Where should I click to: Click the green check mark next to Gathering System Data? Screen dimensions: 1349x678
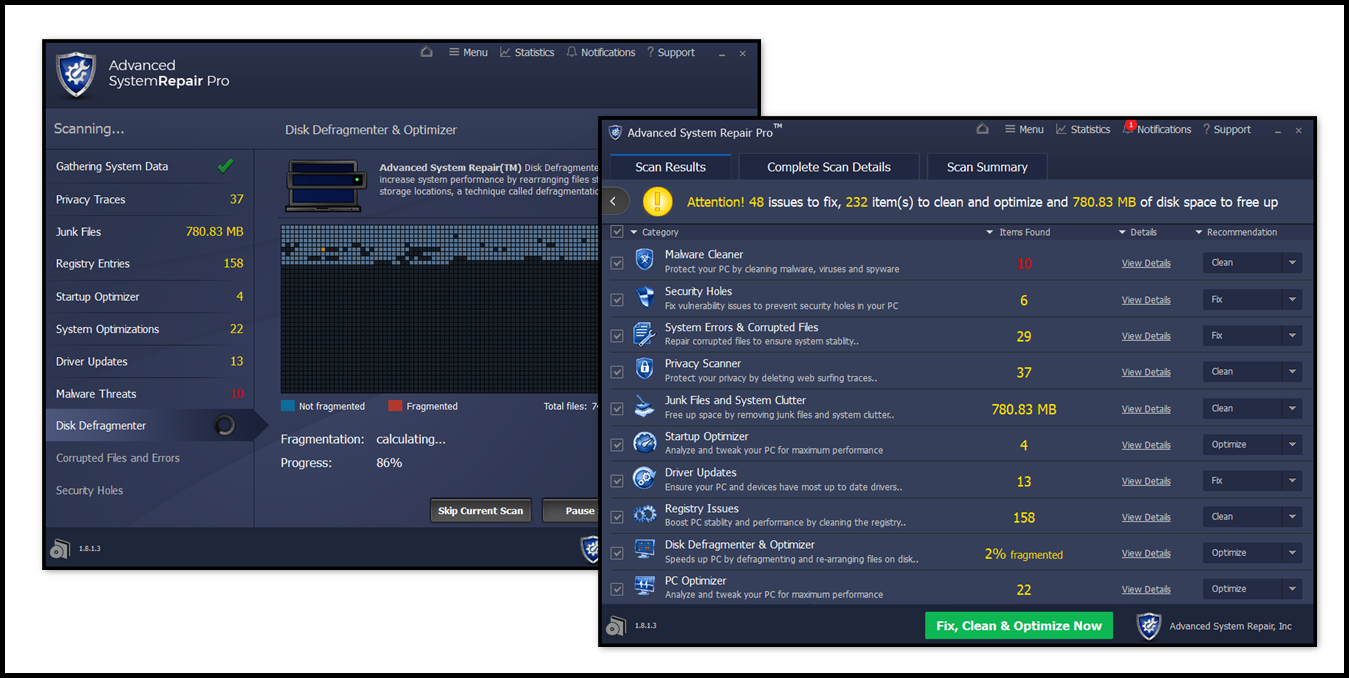coord(226,166)
